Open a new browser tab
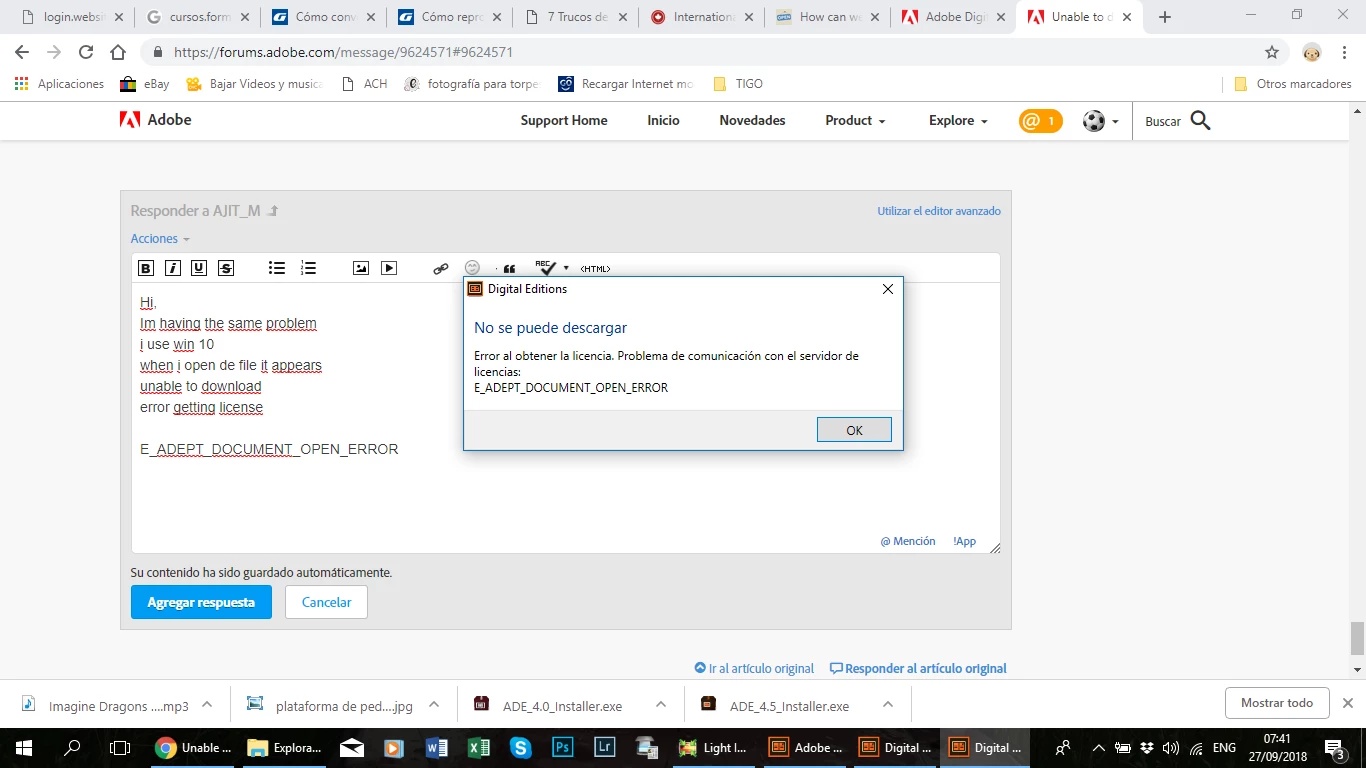1366x768 pixels. pos(1165,17)
